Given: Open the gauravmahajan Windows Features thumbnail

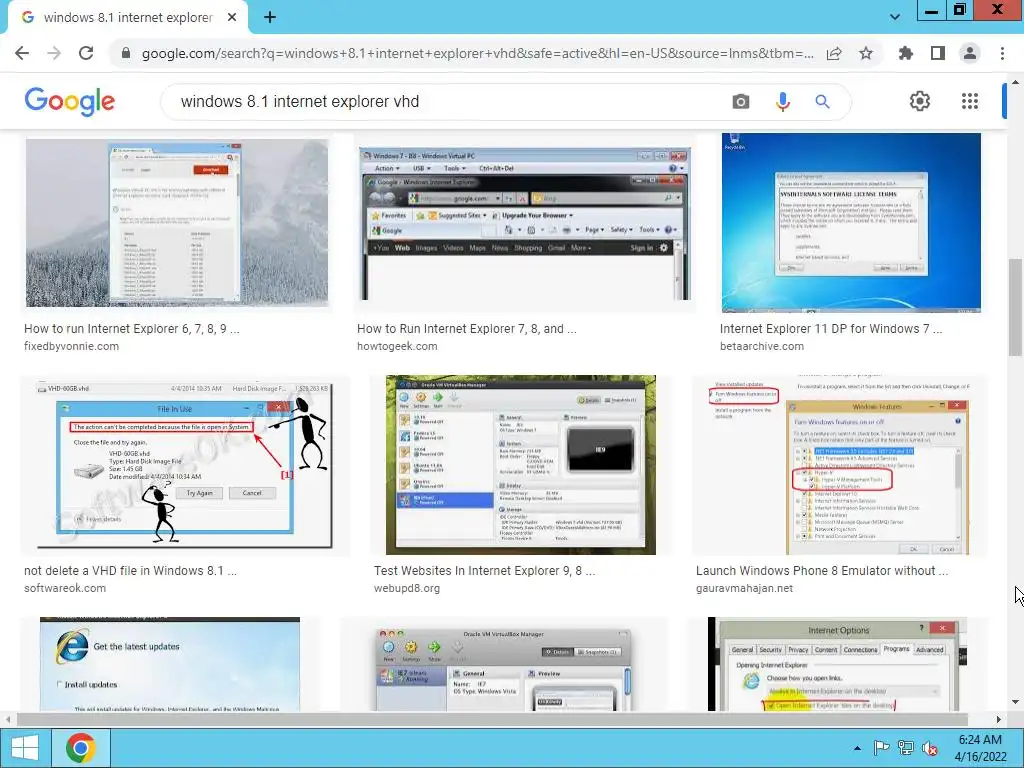Looking at the screenshot, I should [840, 465].
